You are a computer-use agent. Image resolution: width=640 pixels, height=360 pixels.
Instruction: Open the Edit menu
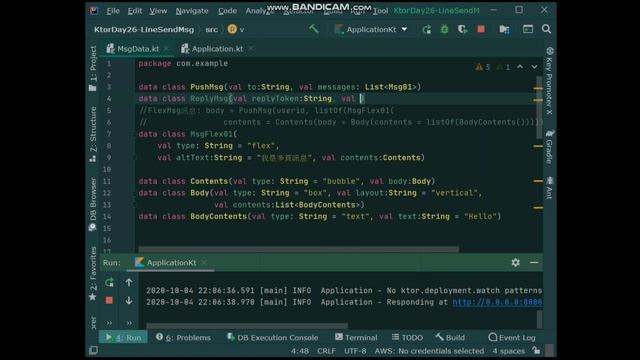pyautogui.click(x=135, y=11)
